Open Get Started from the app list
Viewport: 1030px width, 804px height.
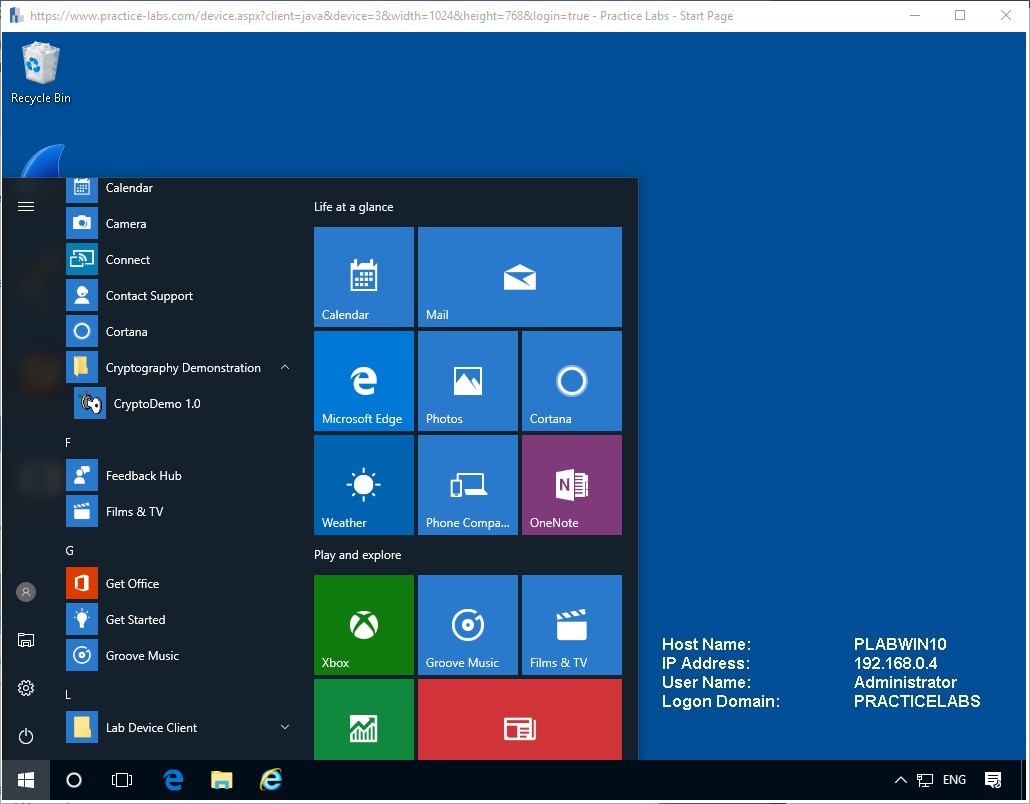135,619
